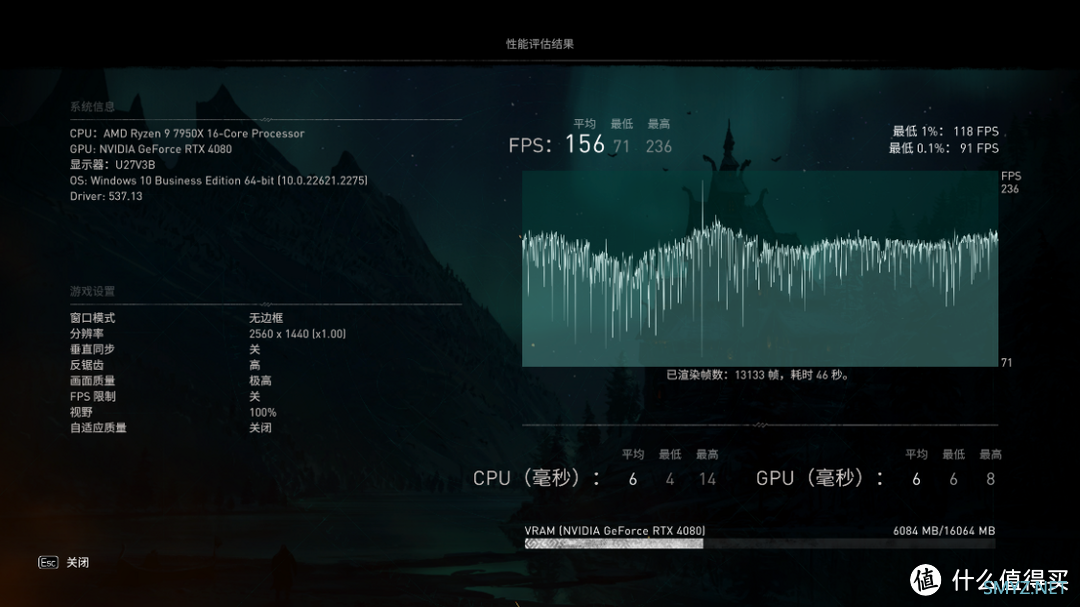Click the 窗口模式 setting label
The height and width of the screenshot is (607, 1080).
click(92, 318)
